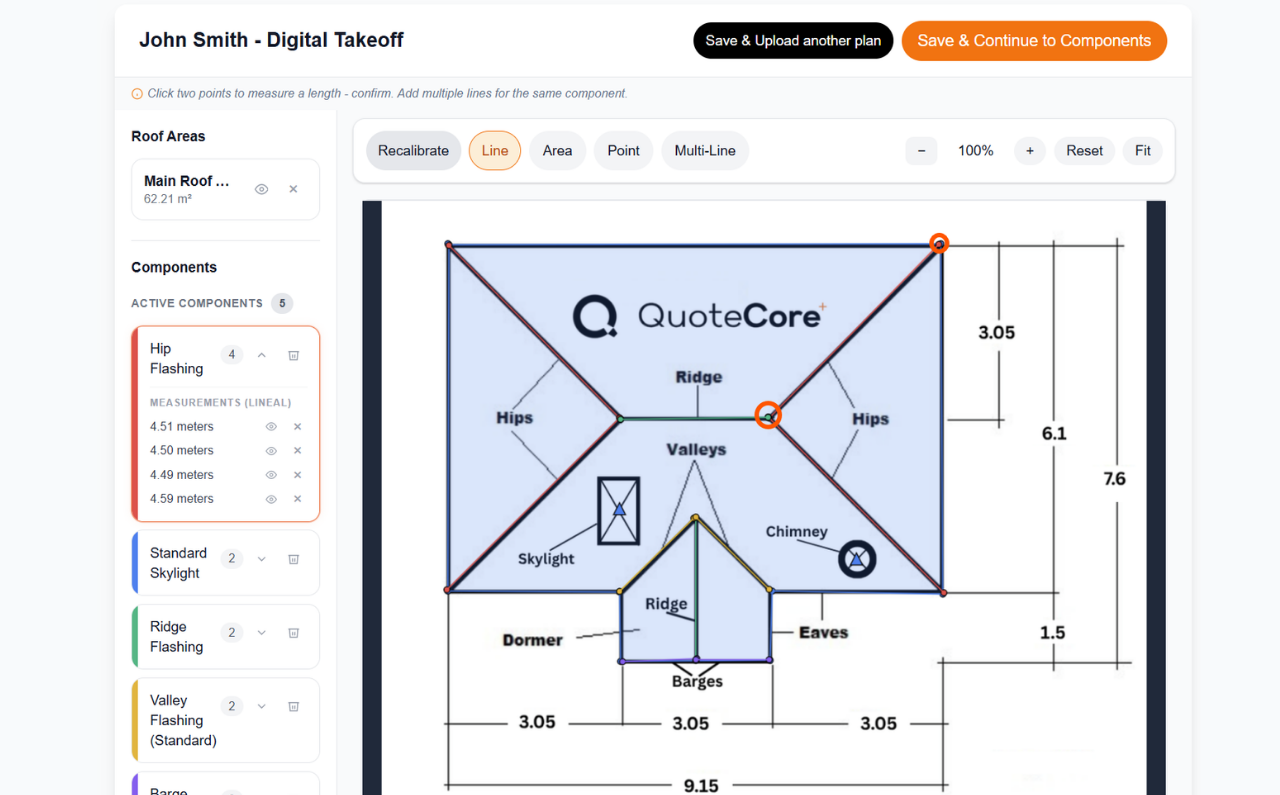
Task: Click Save & Upload another plan
Action: tap(793, 41)
